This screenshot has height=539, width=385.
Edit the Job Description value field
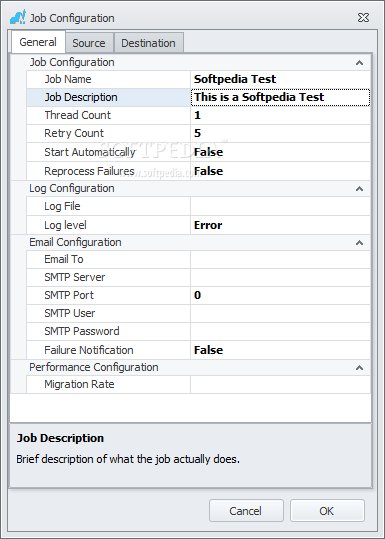tap(280, 97)
